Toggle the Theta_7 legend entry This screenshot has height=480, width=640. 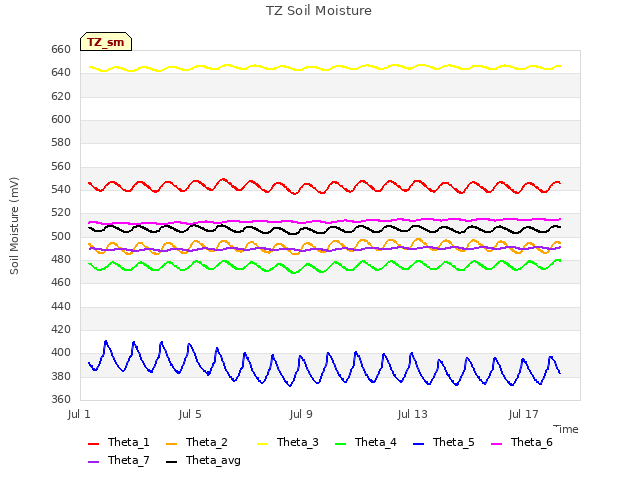click(119, 460)
